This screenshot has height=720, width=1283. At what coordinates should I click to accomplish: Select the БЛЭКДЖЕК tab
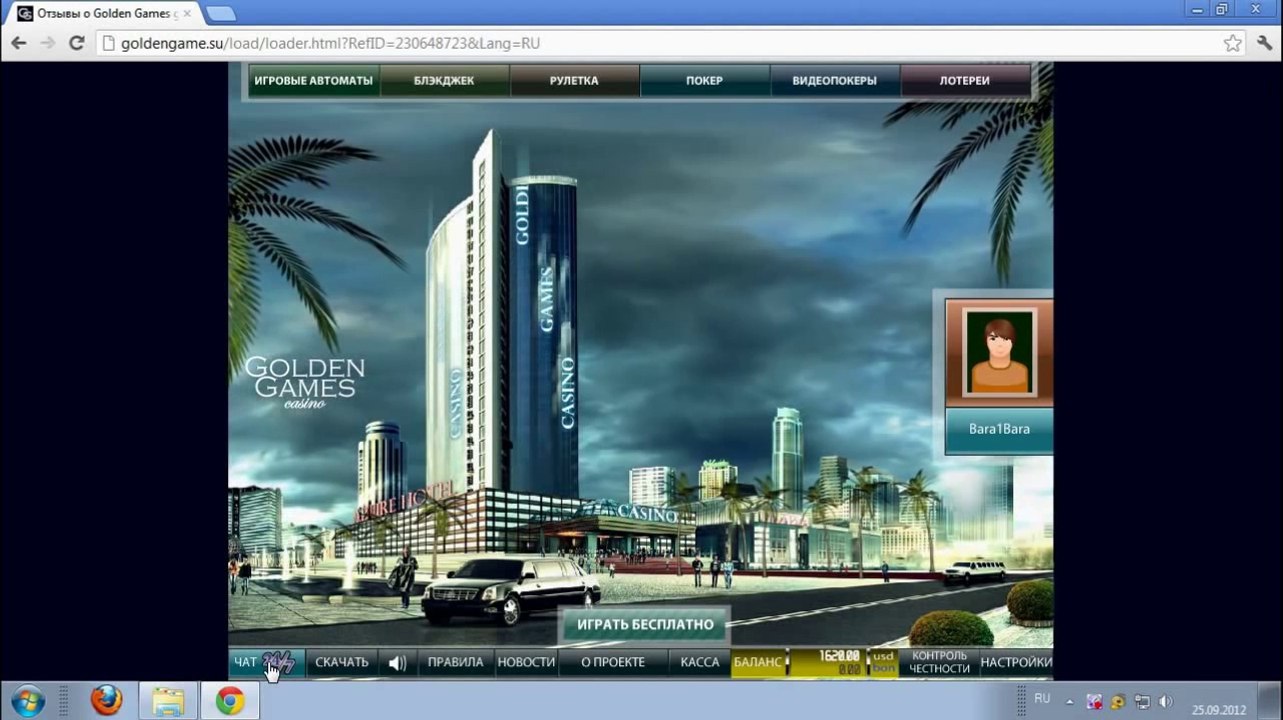(x=444, y=81)
